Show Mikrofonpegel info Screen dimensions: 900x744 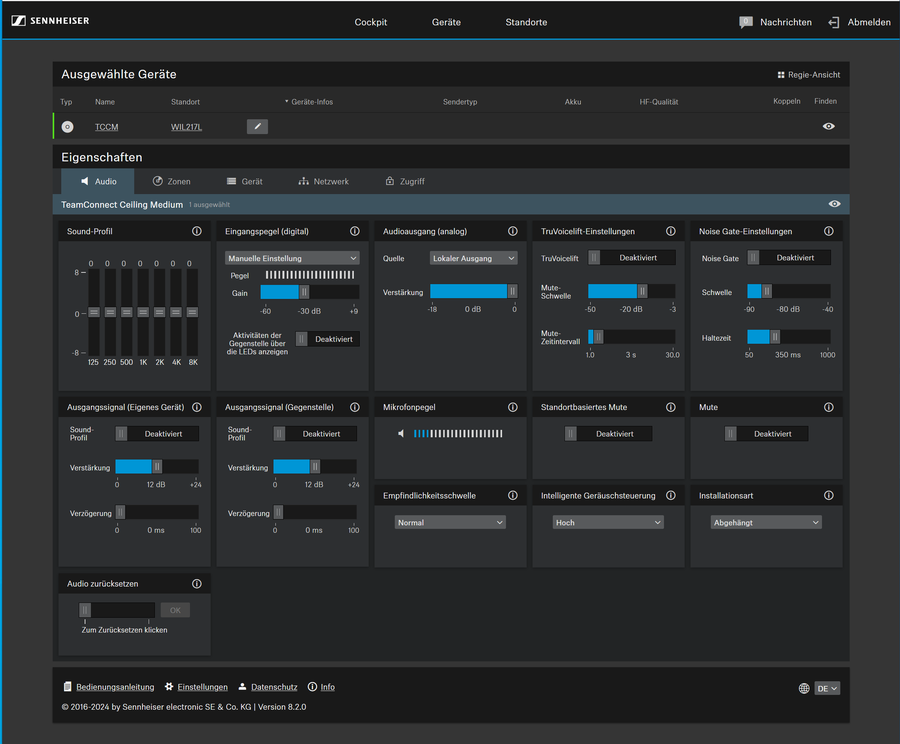click(x=513, y=407)
